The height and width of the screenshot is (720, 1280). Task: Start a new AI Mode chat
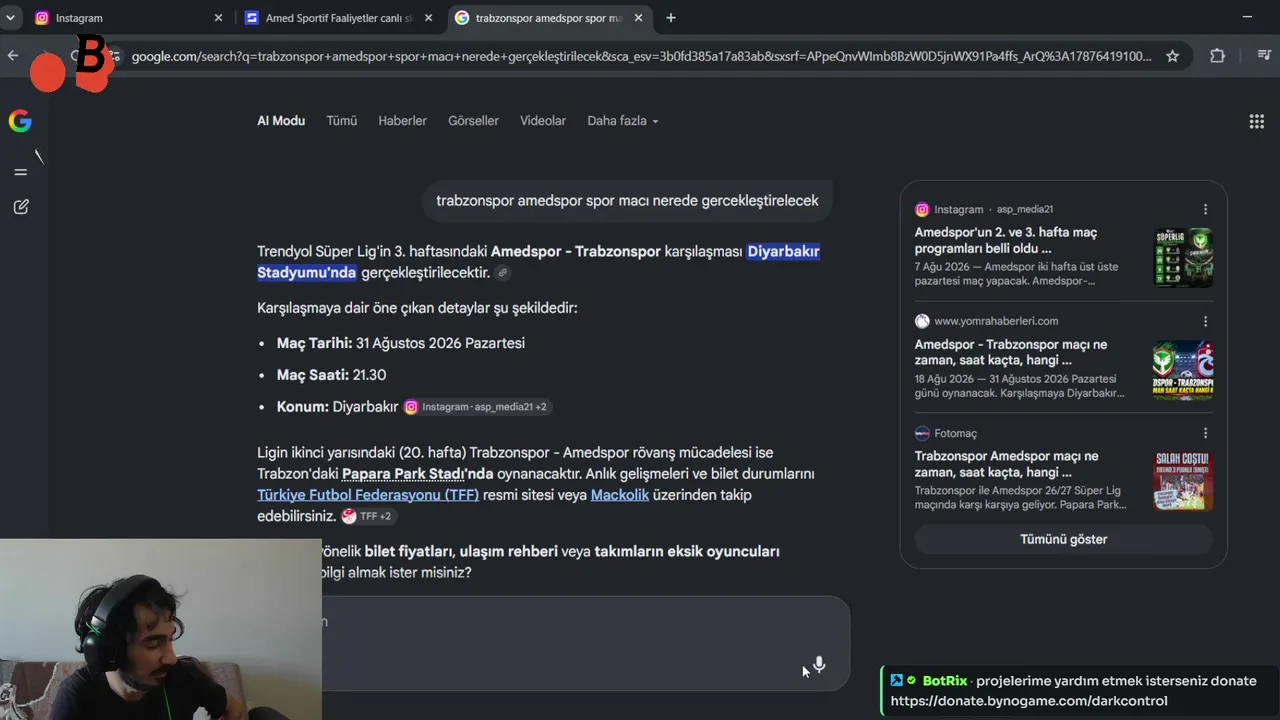point(21,207)
